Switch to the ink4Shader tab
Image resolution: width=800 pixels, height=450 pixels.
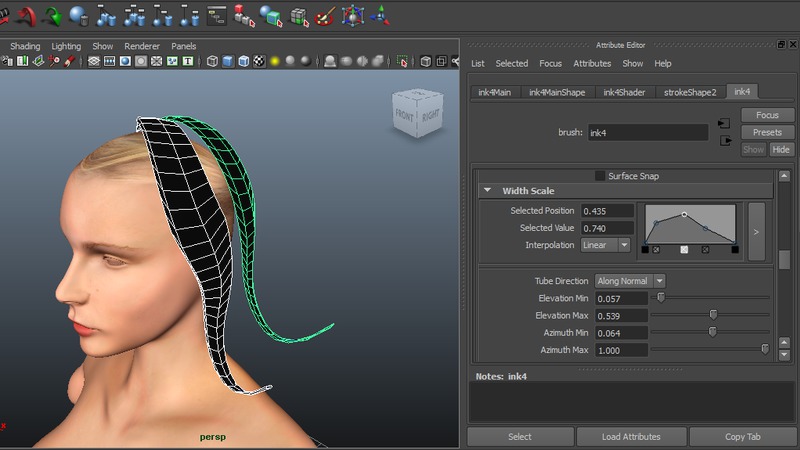coord(624,92)
